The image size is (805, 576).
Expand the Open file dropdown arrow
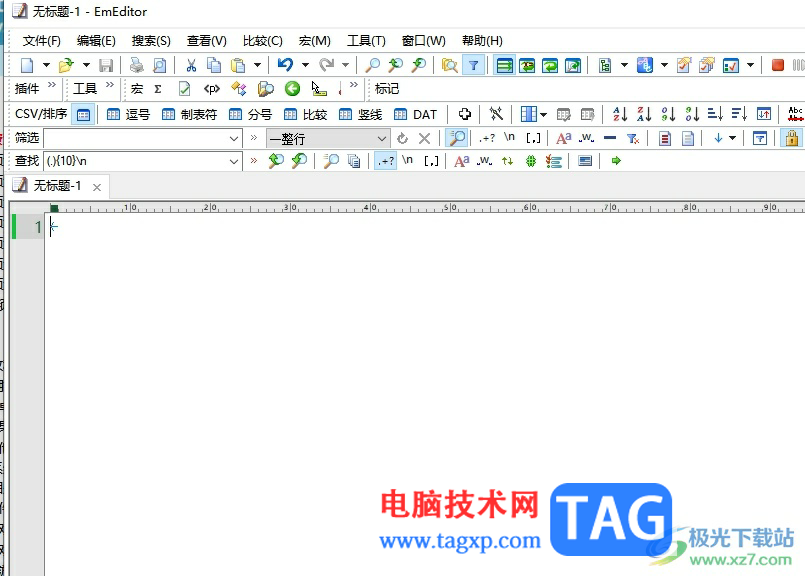pos(86,65)
